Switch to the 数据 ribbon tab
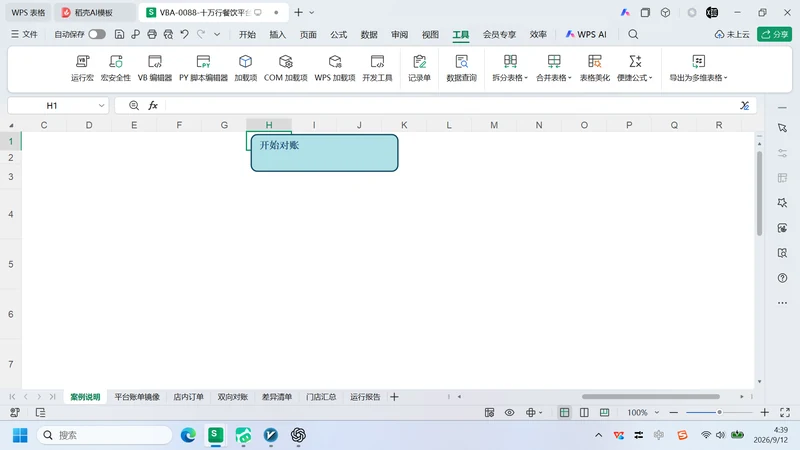 (369, 34)
